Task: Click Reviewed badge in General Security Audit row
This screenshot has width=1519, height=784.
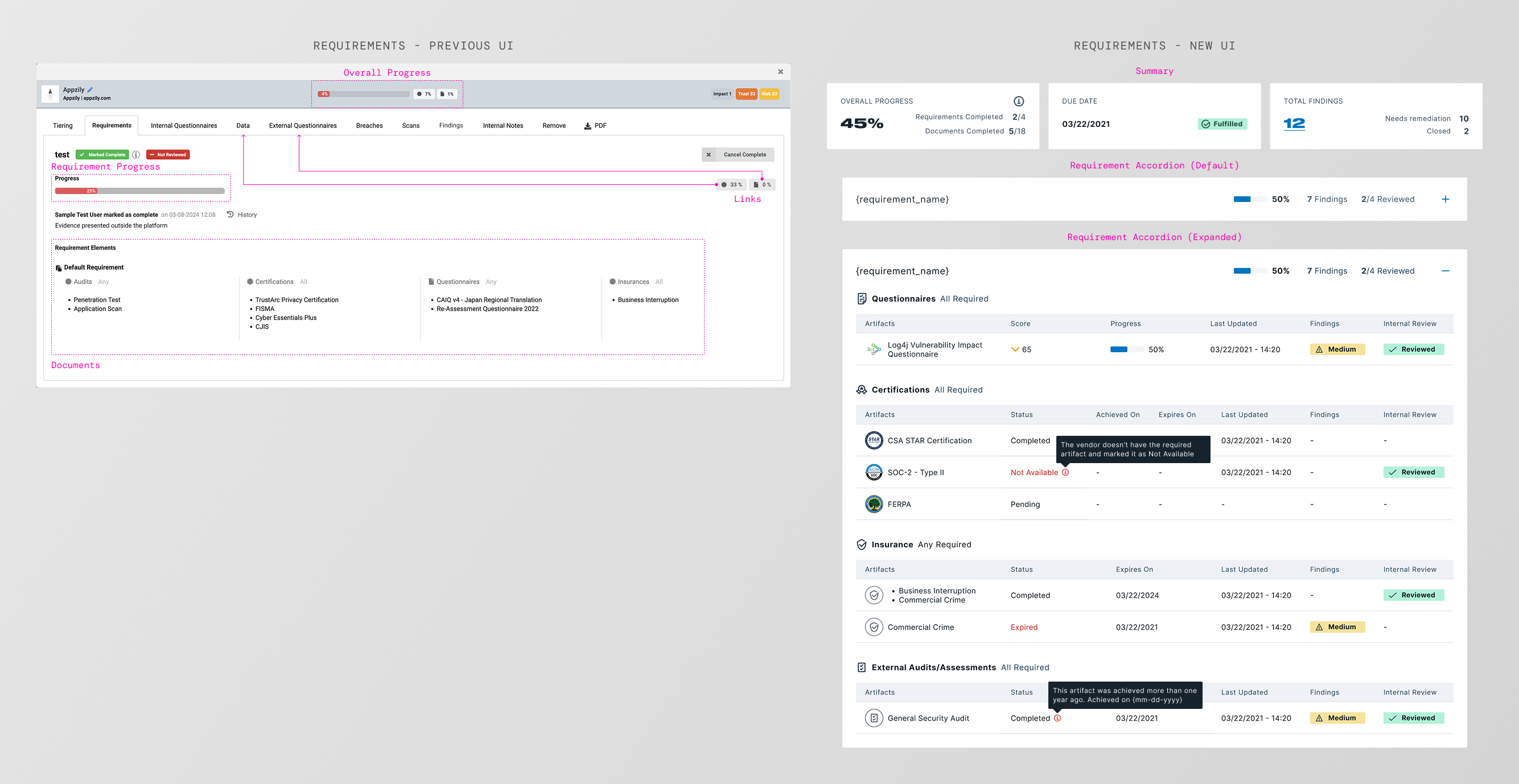Action: 1413,718
